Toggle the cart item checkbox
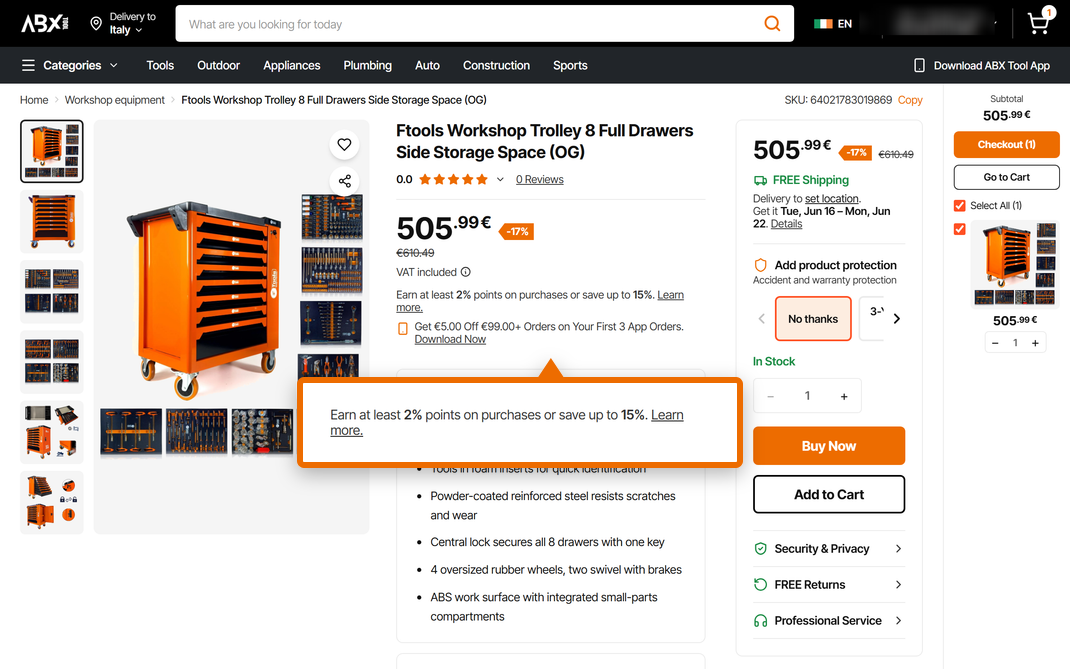1070x669 pixels. tap(959, 229)
